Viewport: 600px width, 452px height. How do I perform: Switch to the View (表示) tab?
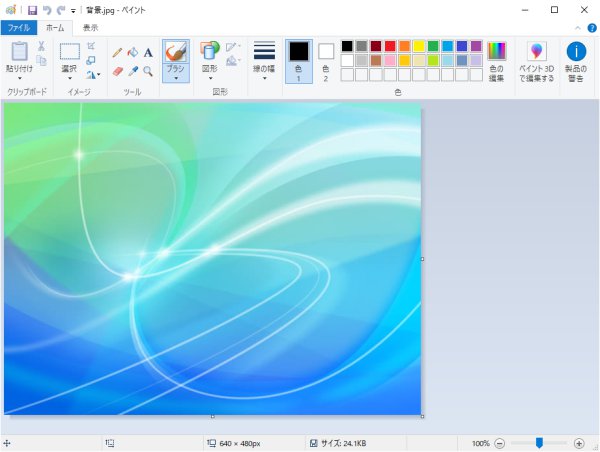coord(91,28)
